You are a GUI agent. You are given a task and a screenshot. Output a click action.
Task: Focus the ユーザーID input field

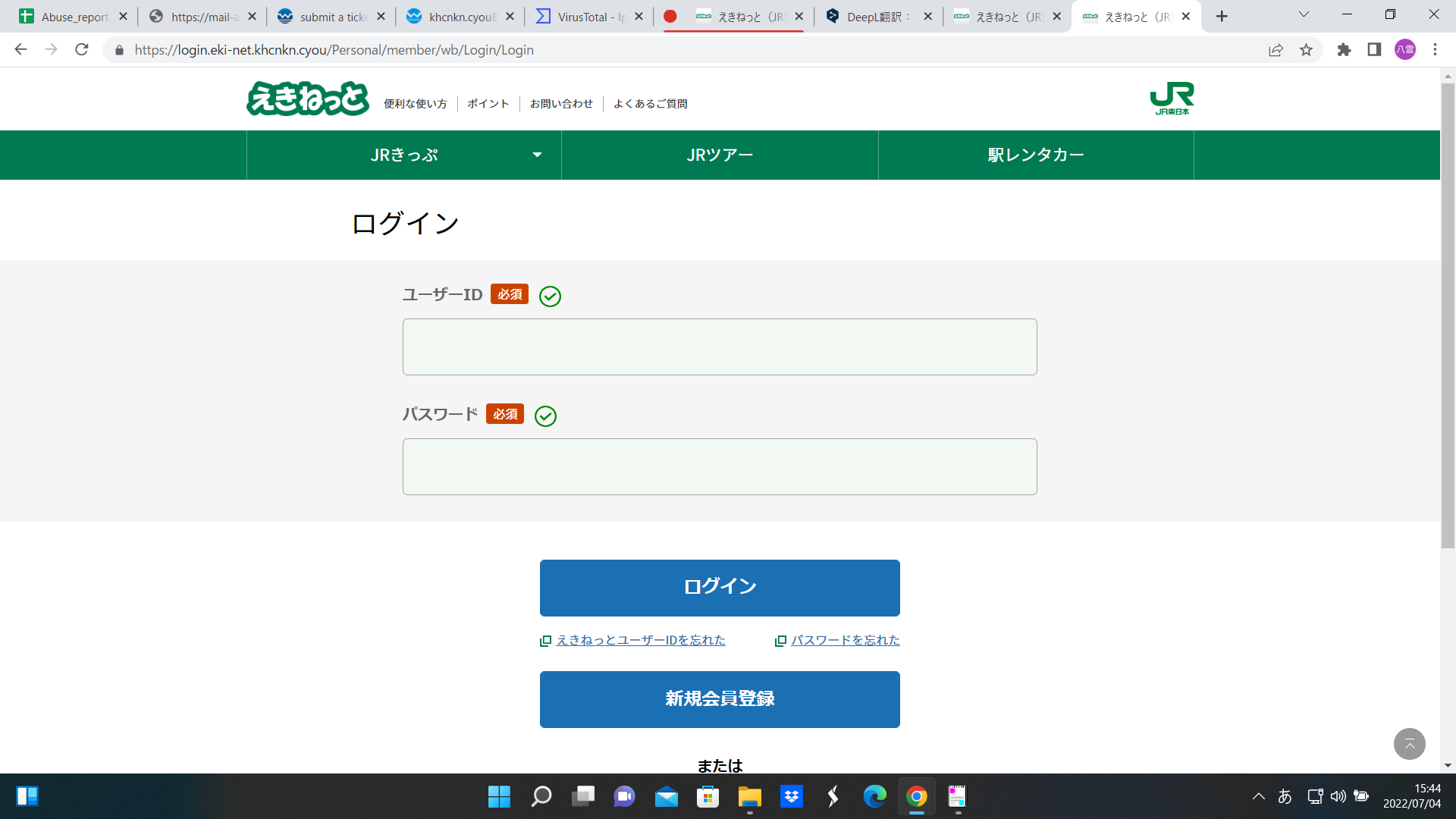720,347
